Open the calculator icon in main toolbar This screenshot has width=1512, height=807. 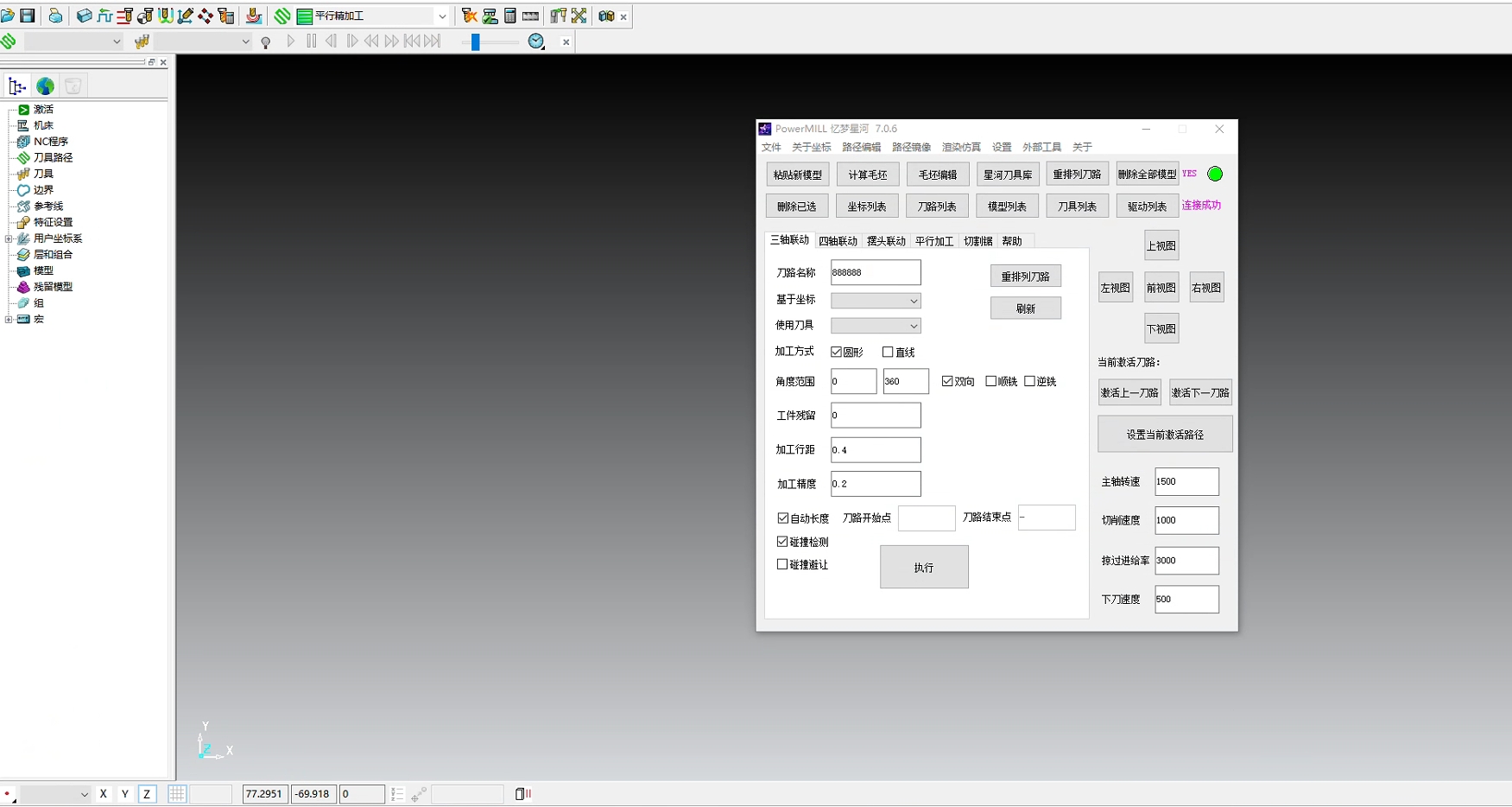pos(510,16)
